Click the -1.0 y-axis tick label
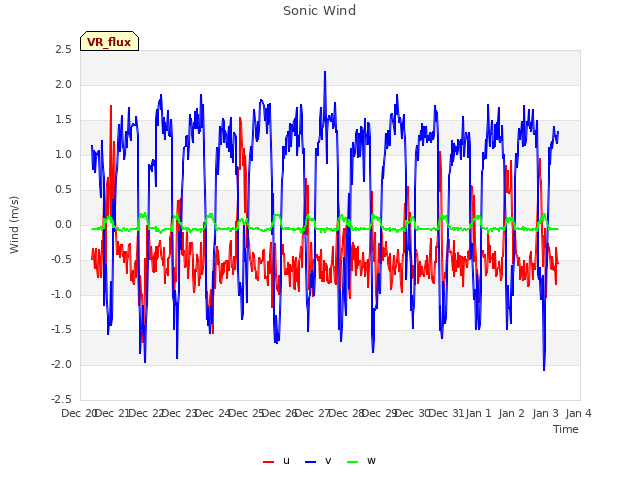 pos(61,295)
